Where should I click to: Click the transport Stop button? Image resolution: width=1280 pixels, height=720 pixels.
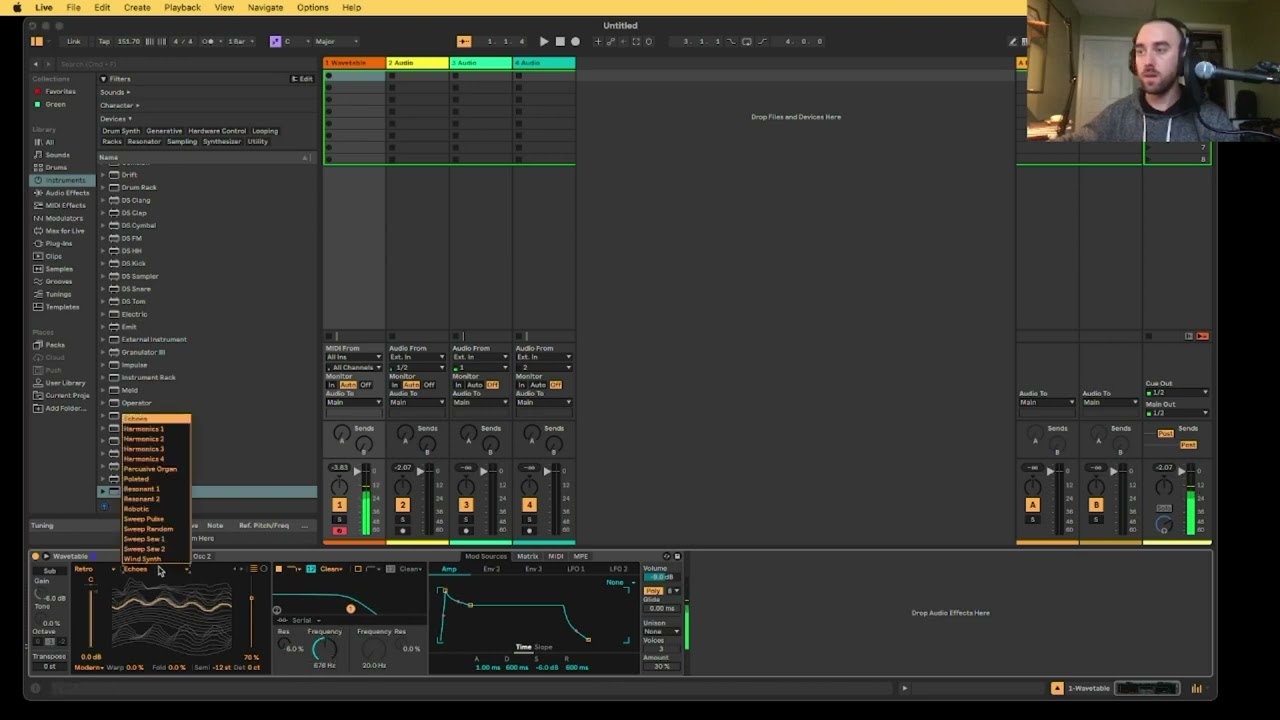click(559, 41)
